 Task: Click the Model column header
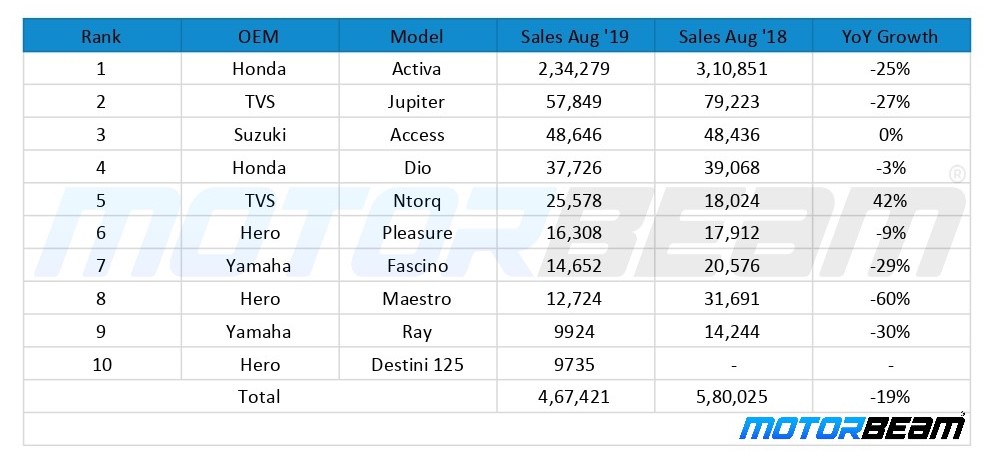(417, 37)
